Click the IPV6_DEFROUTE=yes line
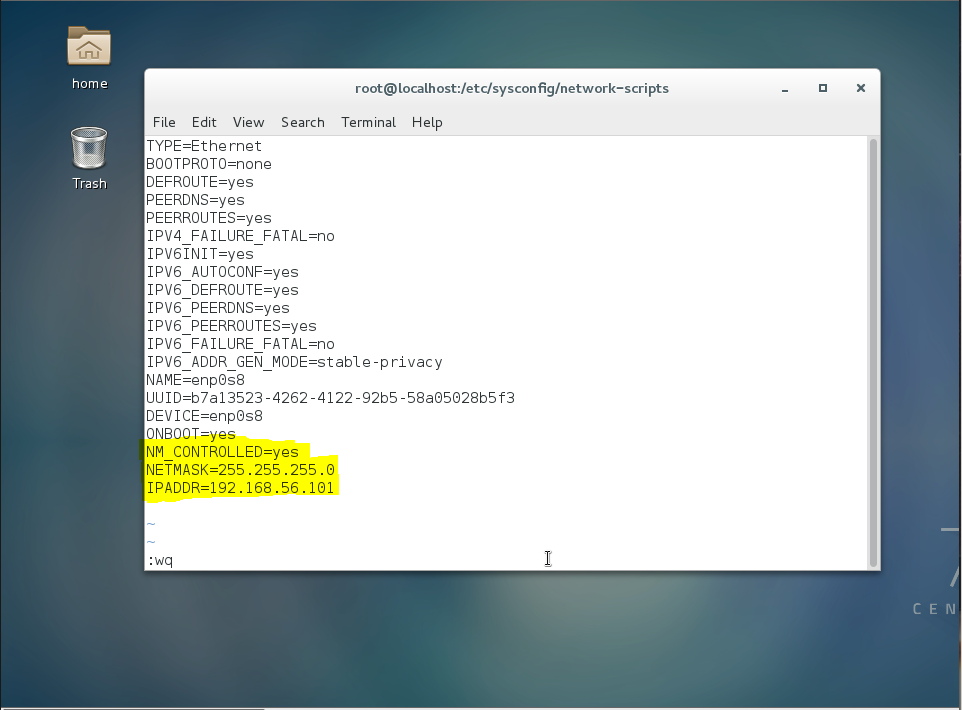 coord(222,290)
